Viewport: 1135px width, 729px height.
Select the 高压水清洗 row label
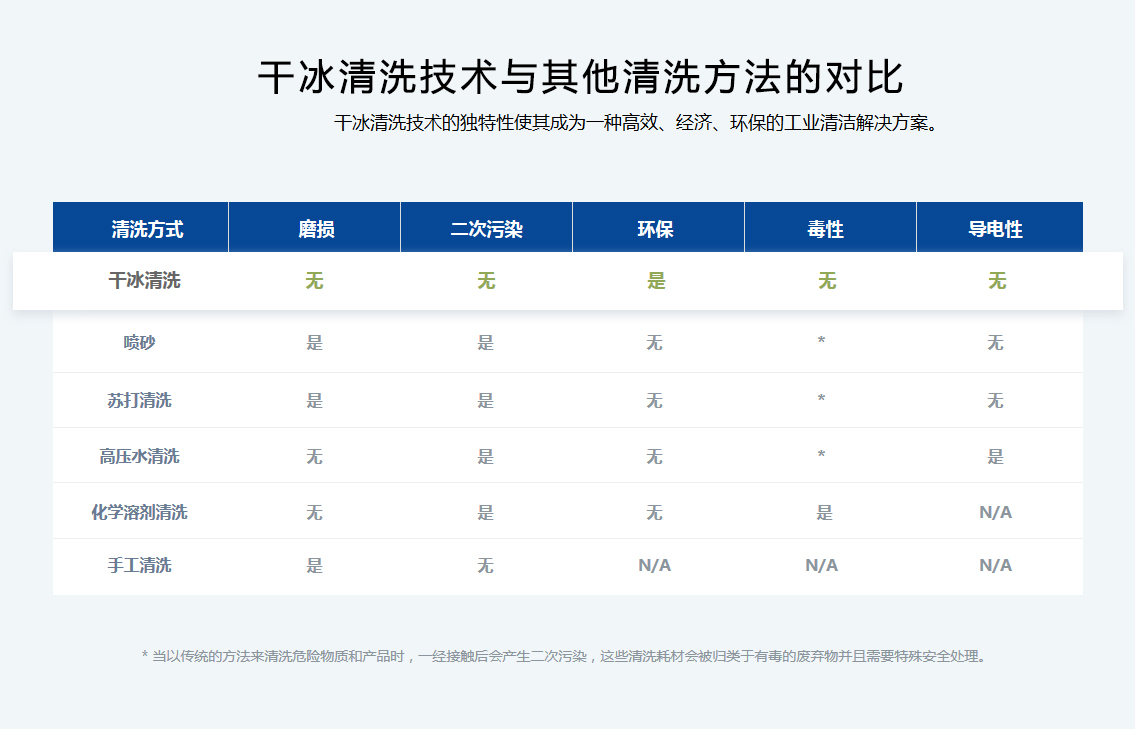point(140,456)
